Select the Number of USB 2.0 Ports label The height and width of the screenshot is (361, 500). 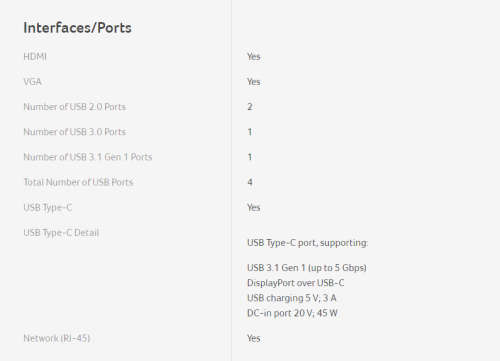75,107
